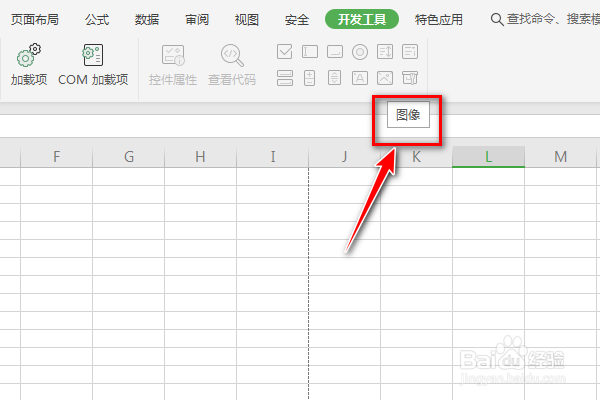Viewport: 600px width, 400px height.
Task: Insert a scroll bar control
Action: 334,78
